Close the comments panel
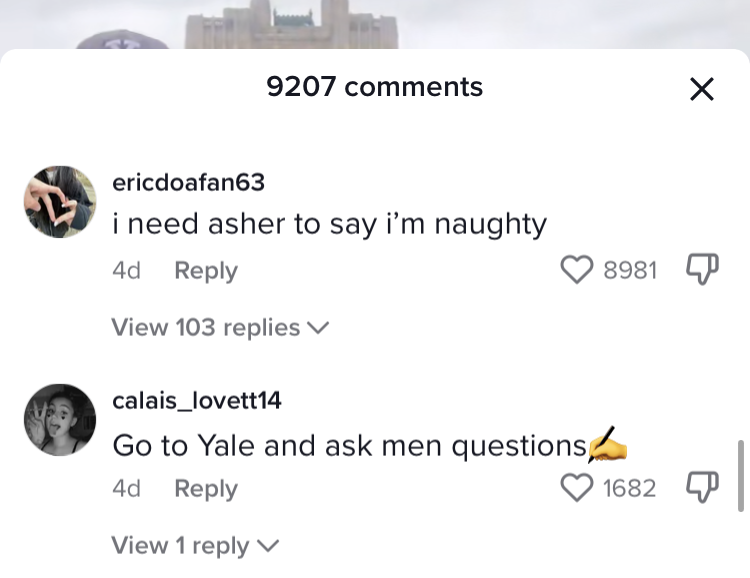750x578 pixels. (x=702, y=89)
